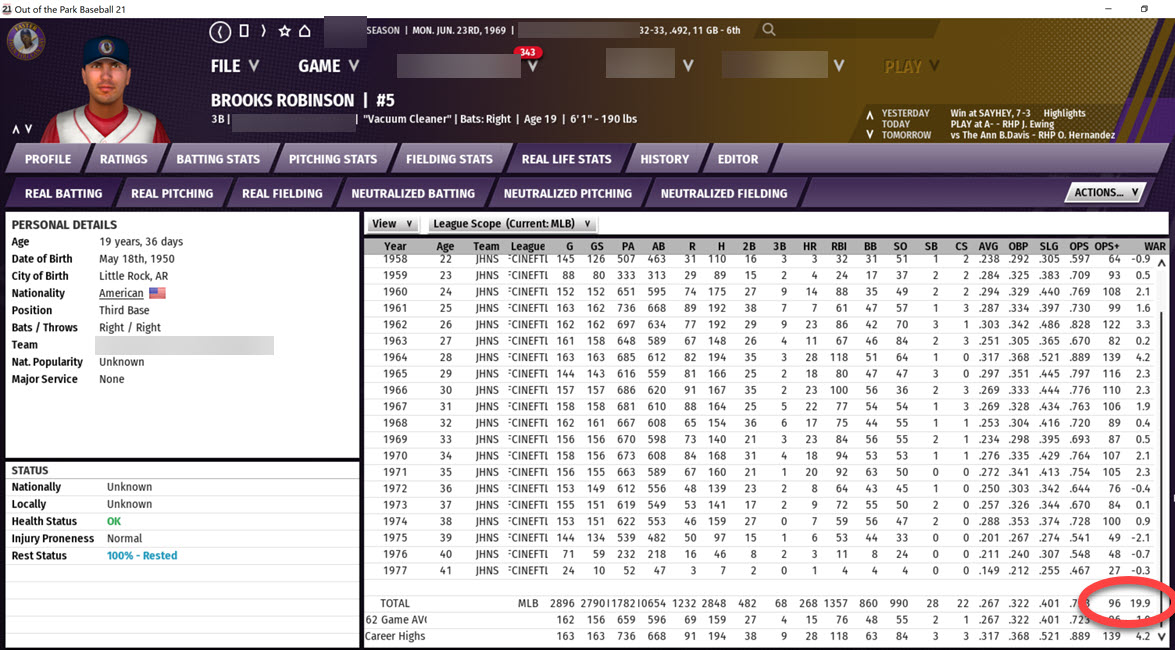Open search with the magnifying glass icon
This screenshot has height=650, width=1175.
[x=768, y=30]
